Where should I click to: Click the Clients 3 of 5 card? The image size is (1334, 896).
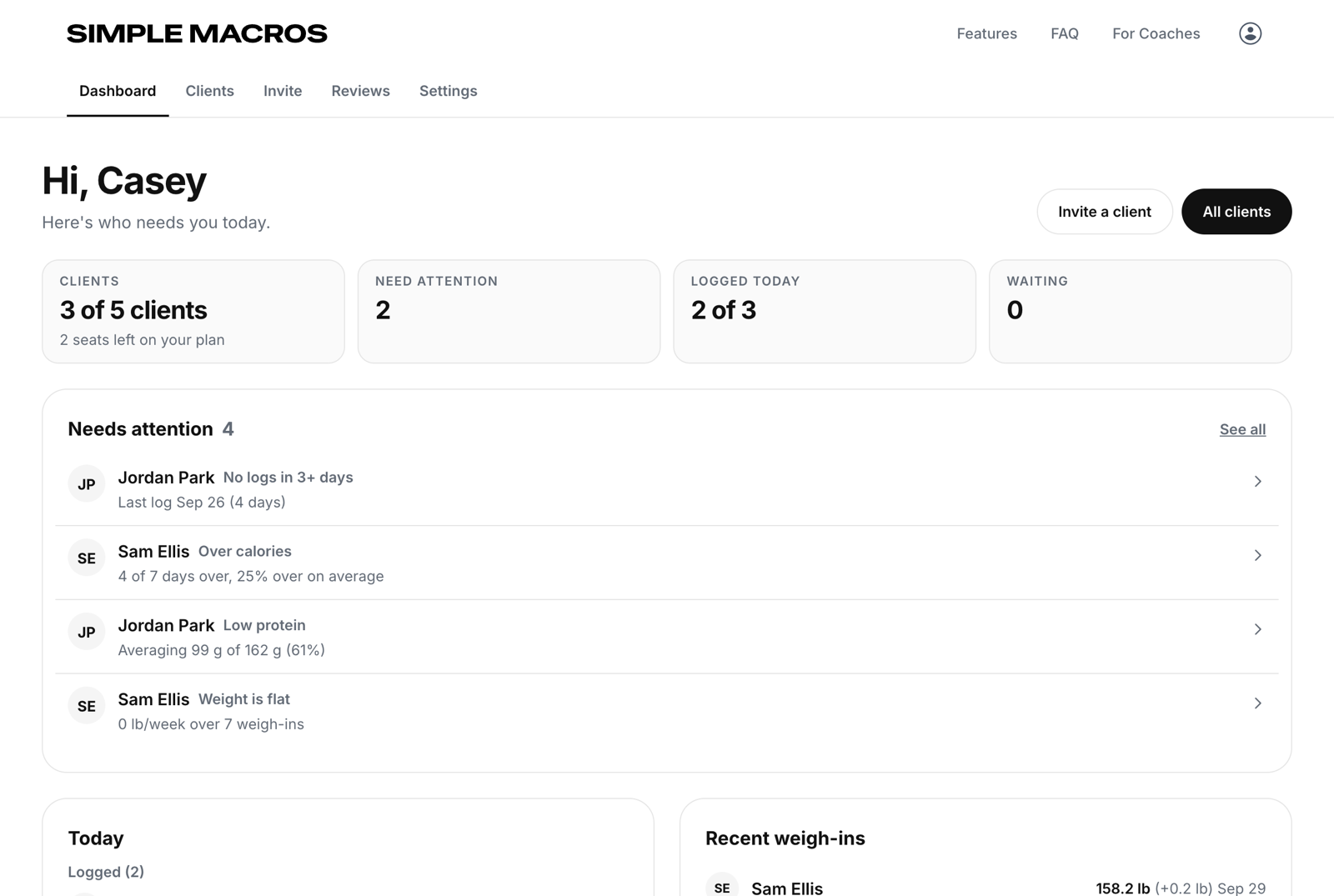pyautogui.click(x=193, y=312)
